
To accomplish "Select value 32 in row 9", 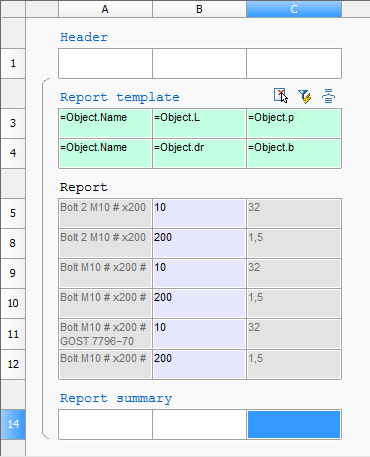I will click(294, 273).
